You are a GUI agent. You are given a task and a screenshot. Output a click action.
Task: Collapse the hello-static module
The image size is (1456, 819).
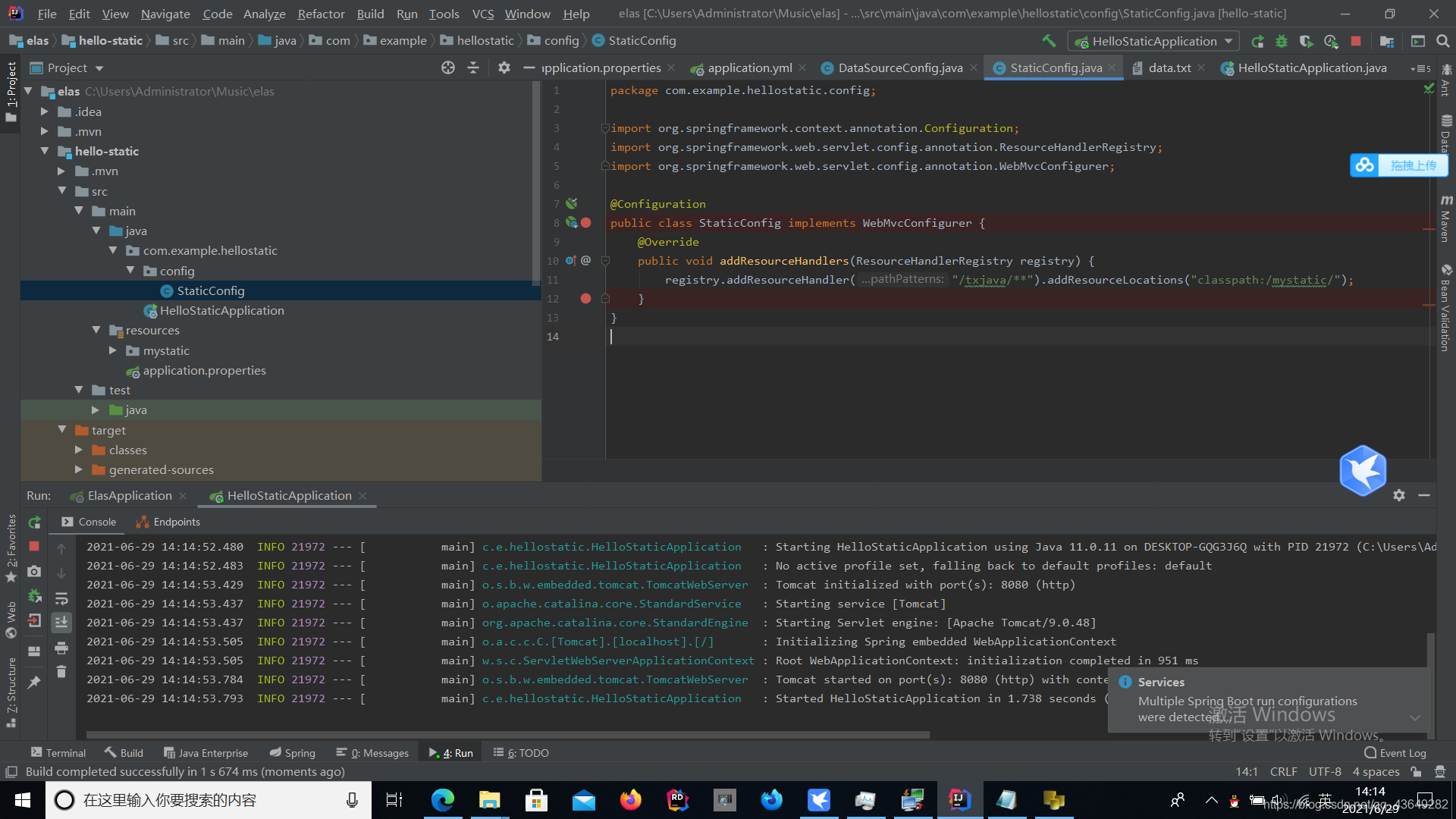click(45, 151)
